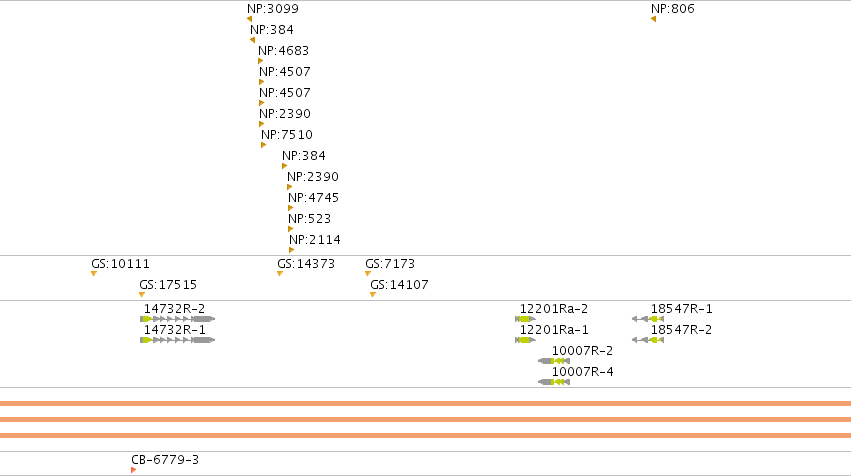Select the 12201Ra-1 gene model glyph
Screen dimensions: 851x476
(x=525, y=340)
